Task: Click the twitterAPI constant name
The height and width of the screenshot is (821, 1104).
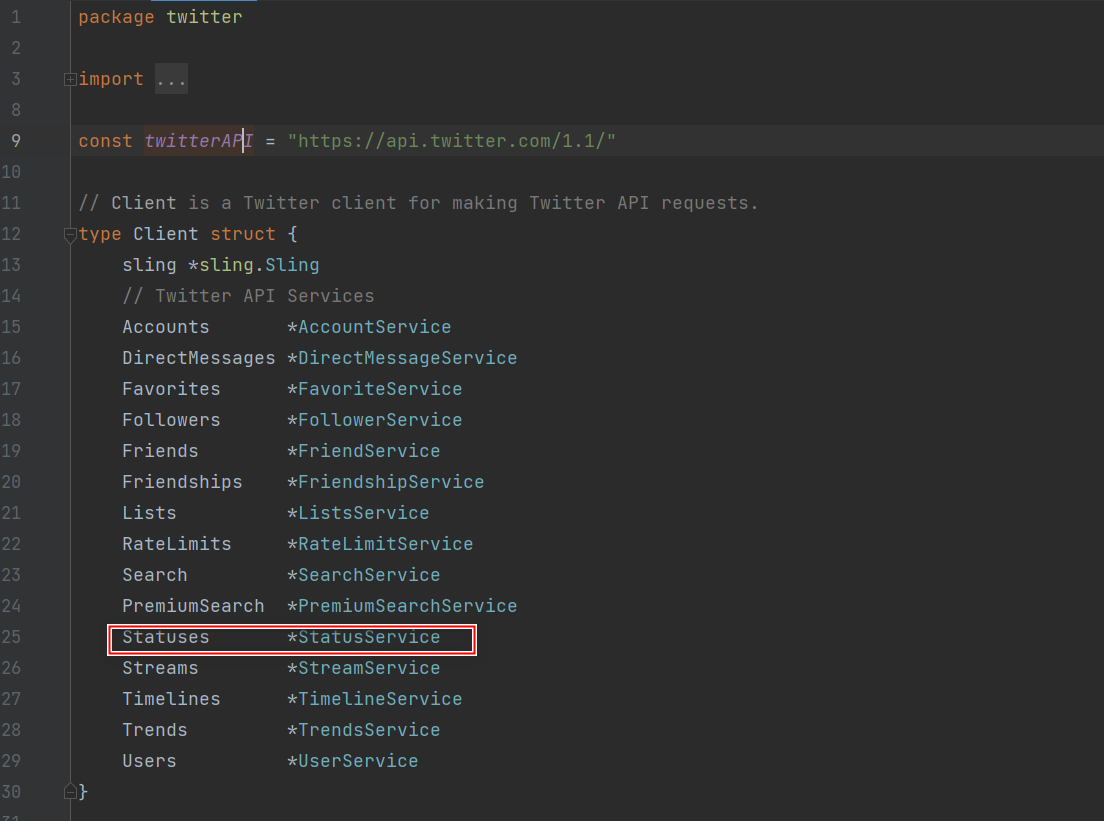Action: coord(199,141)
